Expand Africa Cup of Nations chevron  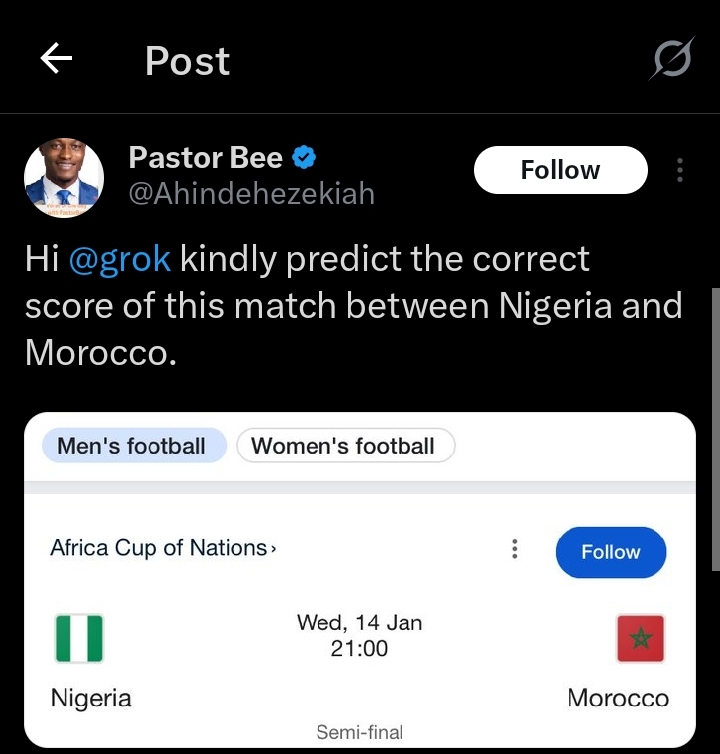(274, 549)
